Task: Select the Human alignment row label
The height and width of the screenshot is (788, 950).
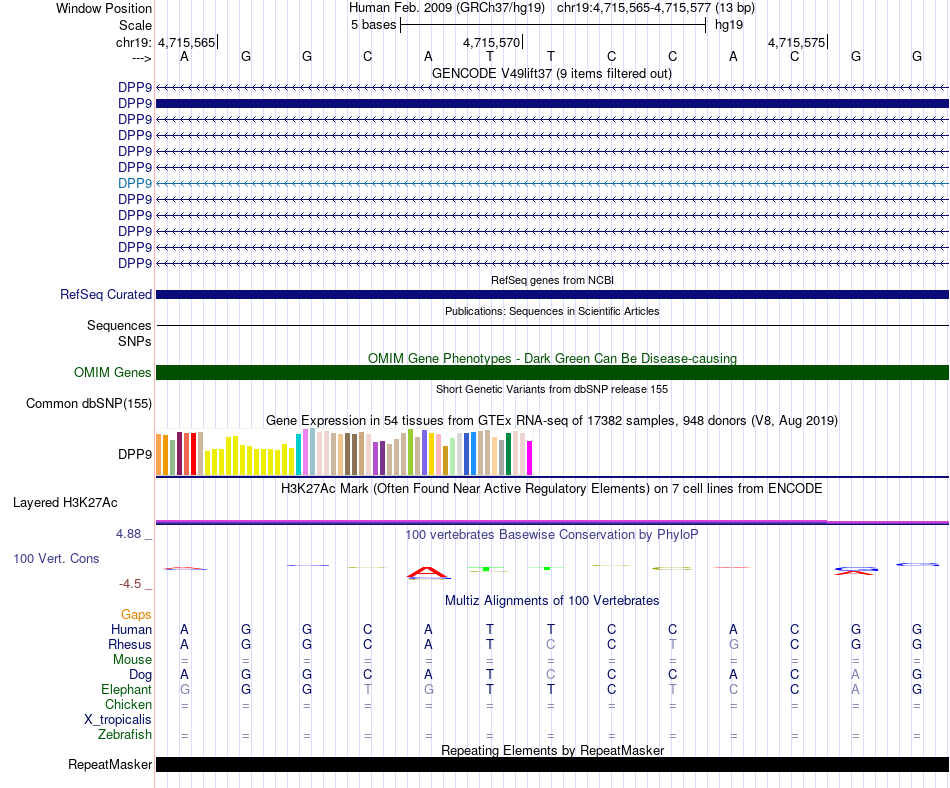Action: (131, 629)
